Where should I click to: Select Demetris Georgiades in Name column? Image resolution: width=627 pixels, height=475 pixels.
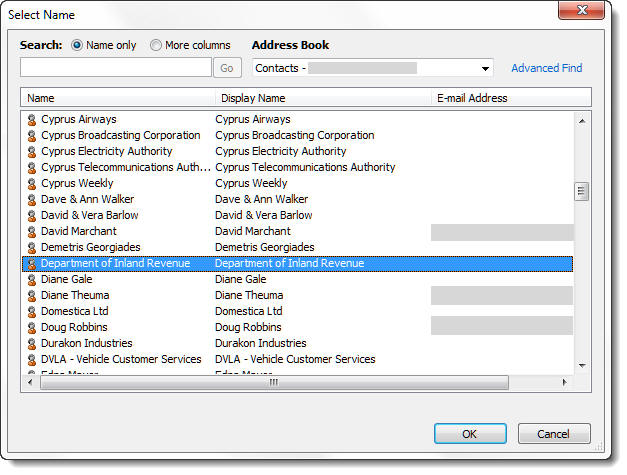point(91,247)
